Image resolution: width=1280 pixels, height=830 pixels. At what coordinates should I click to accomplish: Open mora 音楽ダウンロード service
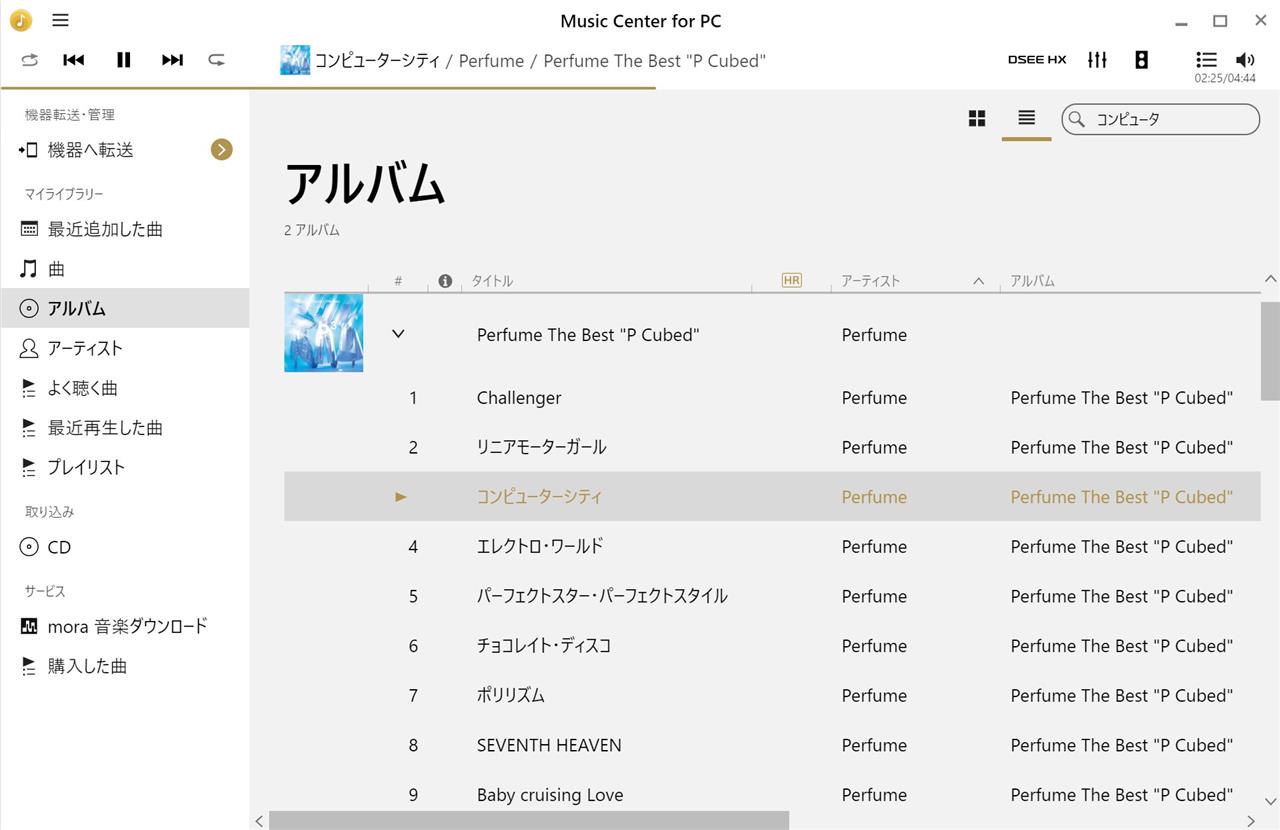(125, 626)
